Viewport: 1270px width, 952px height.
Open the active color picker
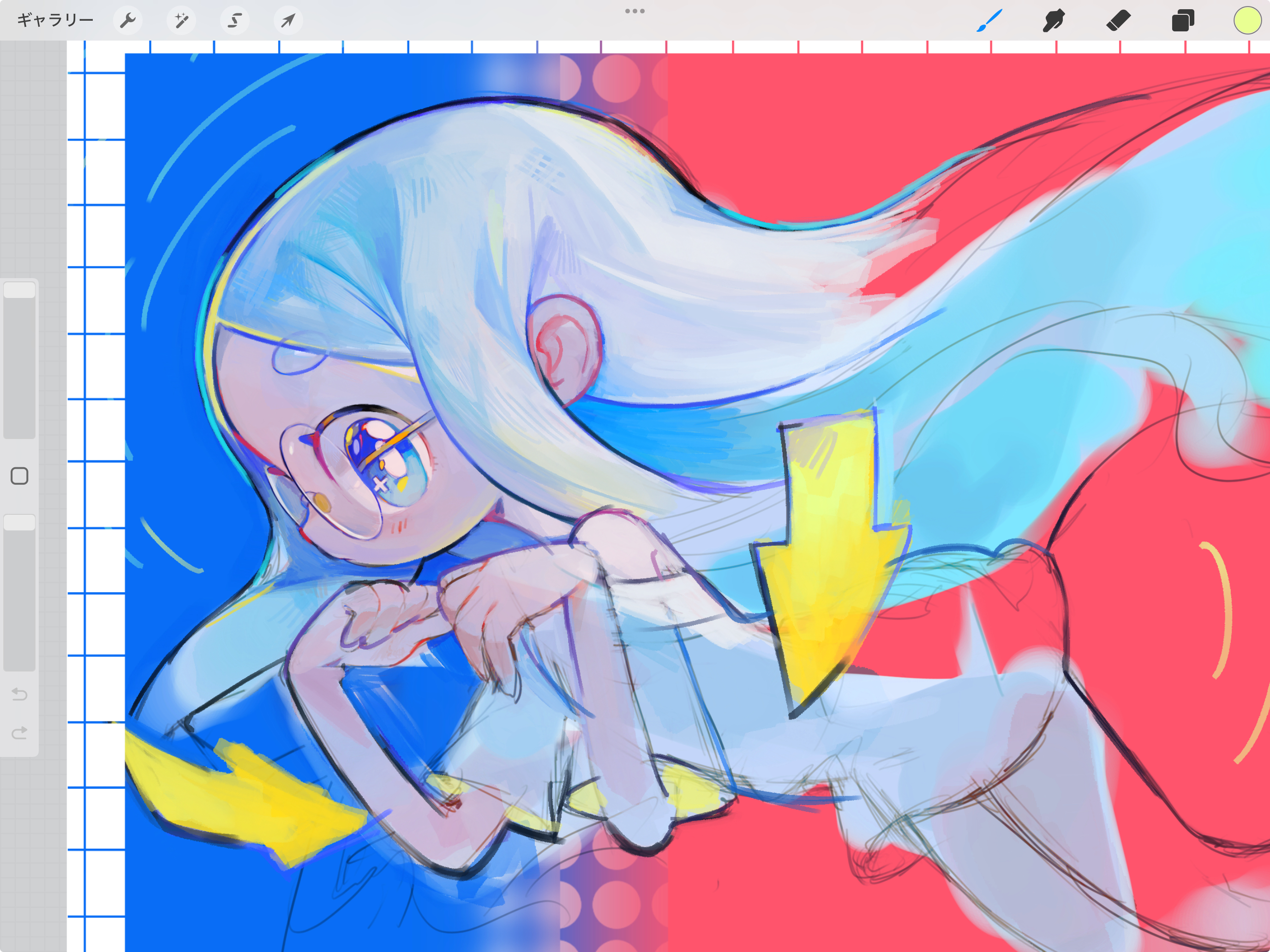pos(1247,21)
